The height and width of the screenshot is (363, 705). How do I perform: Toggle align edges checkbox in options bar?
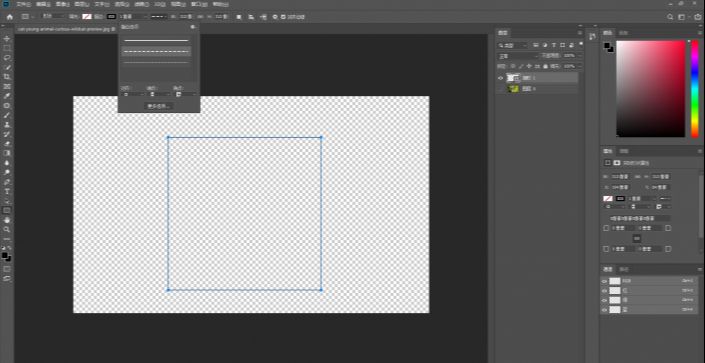[283, 17]
